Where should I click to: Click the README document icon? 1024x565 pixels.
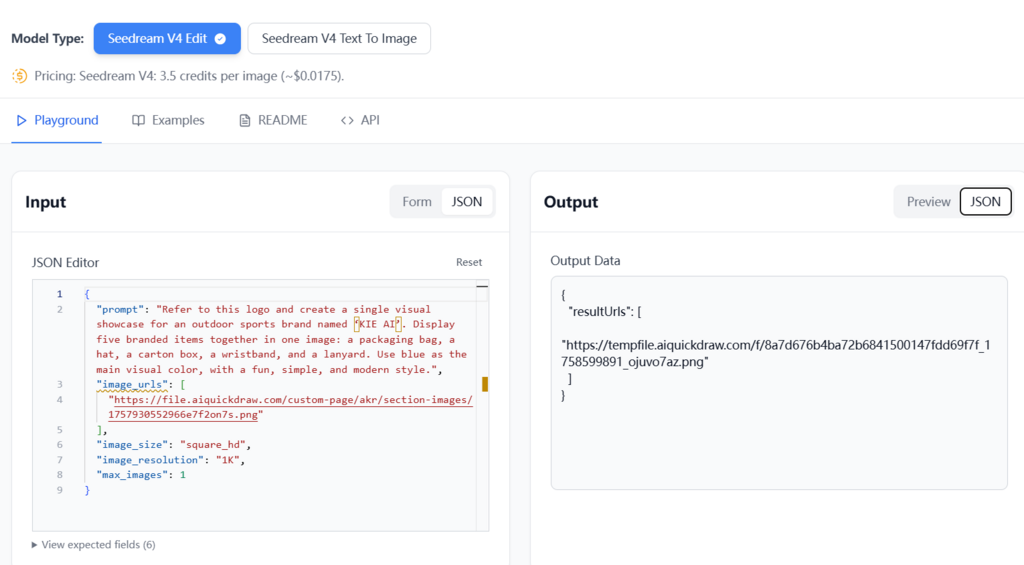(245, 121)
